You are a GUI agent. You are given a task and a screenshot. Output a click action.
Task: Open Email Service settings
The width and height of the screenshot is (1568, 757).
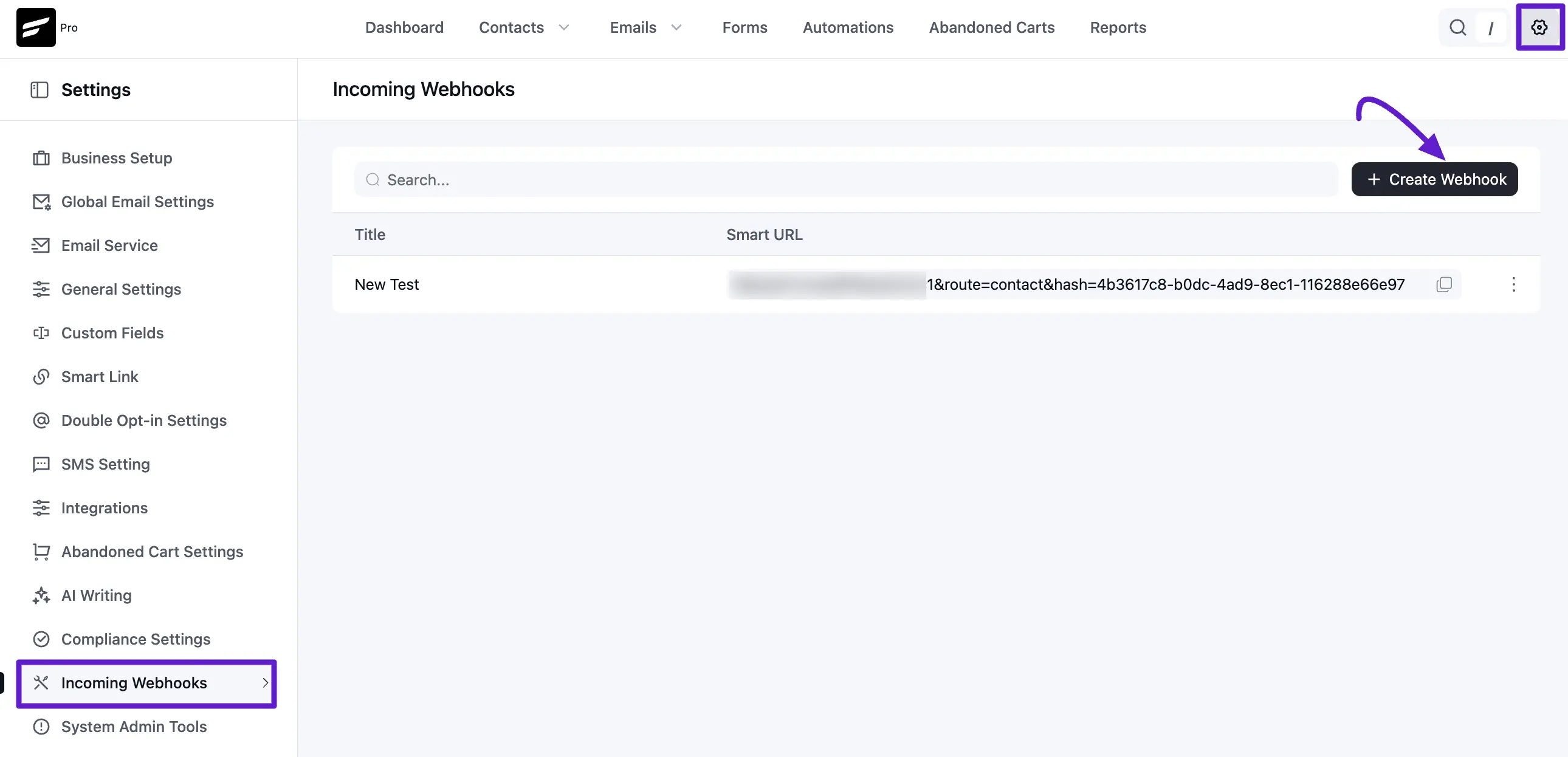109,246
